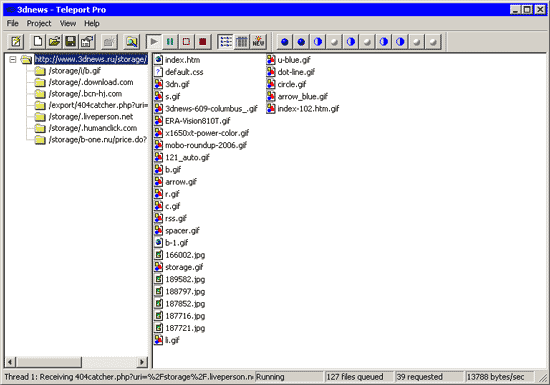Switch to list view mode
550x385 pixels.
225,42
